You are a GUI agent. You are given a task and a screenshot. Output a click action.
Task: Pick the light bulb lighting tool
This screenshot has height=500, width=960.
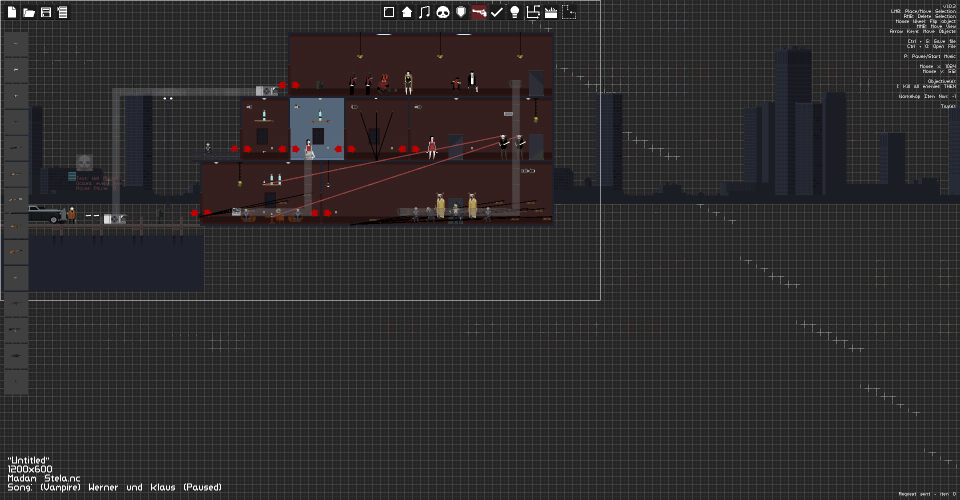point(515,12)
